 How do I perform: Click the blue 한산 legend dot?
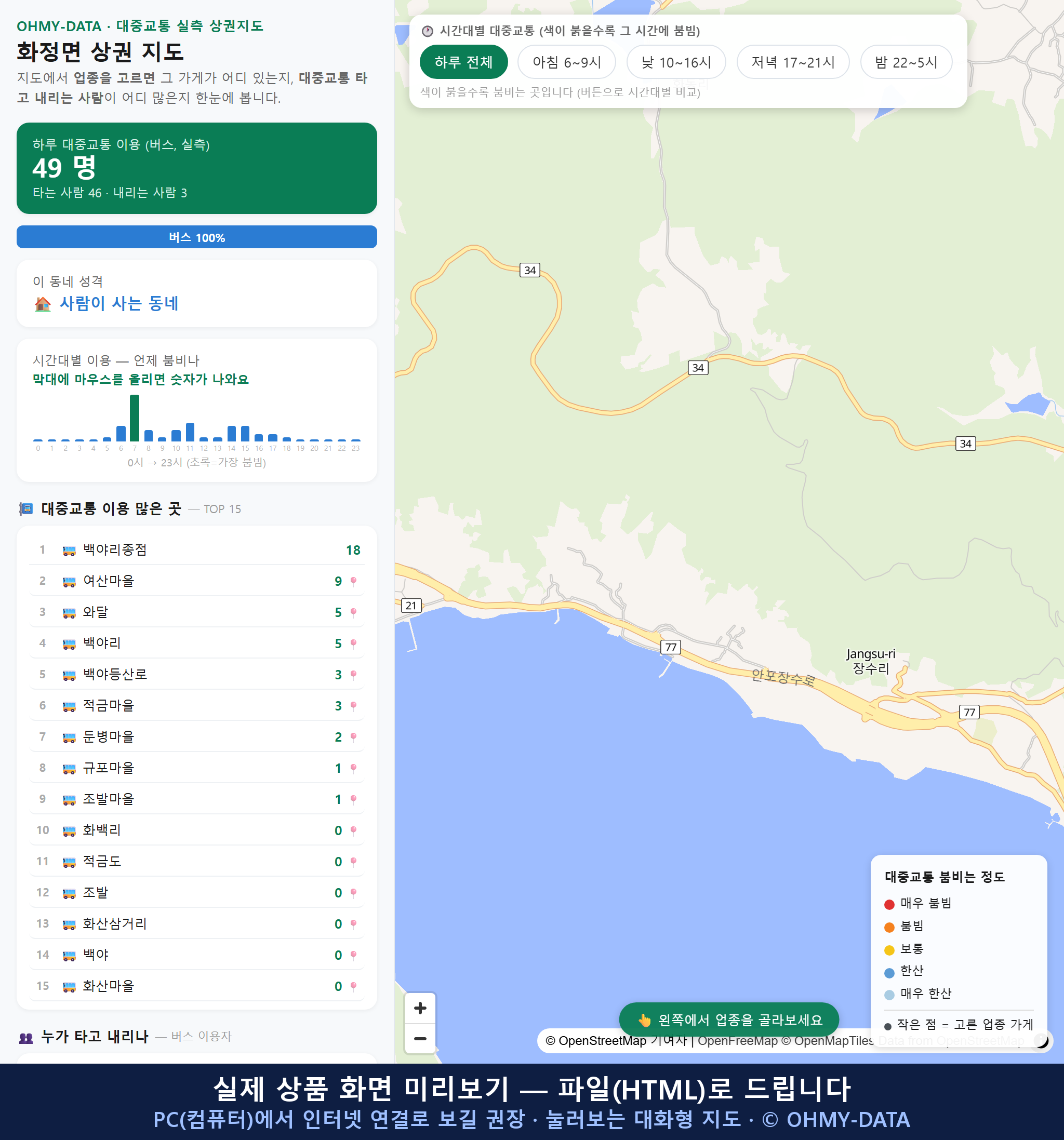coord(889,973)
